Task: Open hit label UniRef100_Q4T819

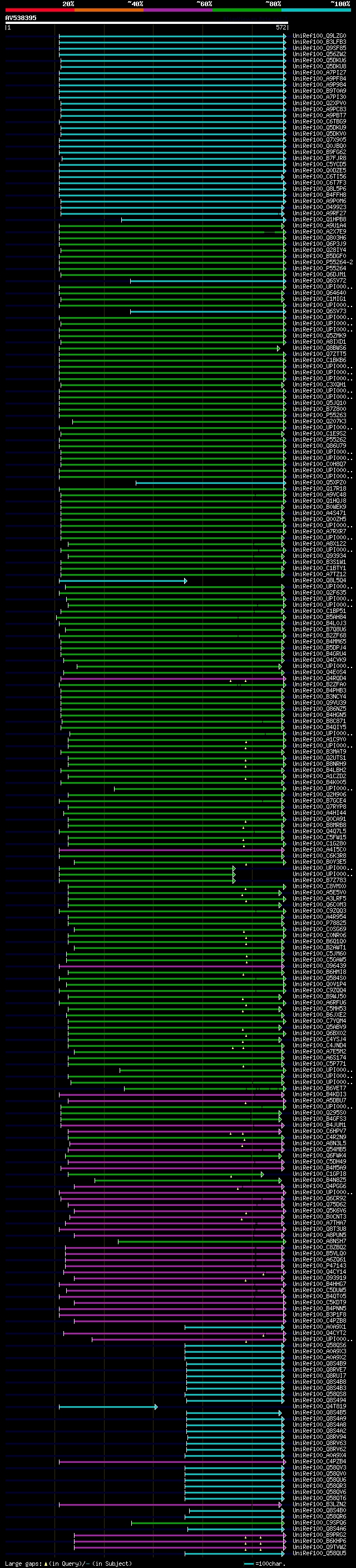Action: [319, 1407]
